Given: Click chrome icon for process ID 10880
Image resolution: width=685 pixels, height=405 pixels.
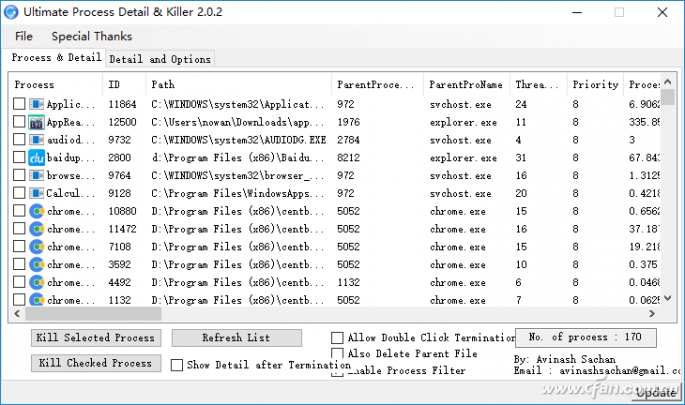Looking at the screenshot, I should coord(37,211).
